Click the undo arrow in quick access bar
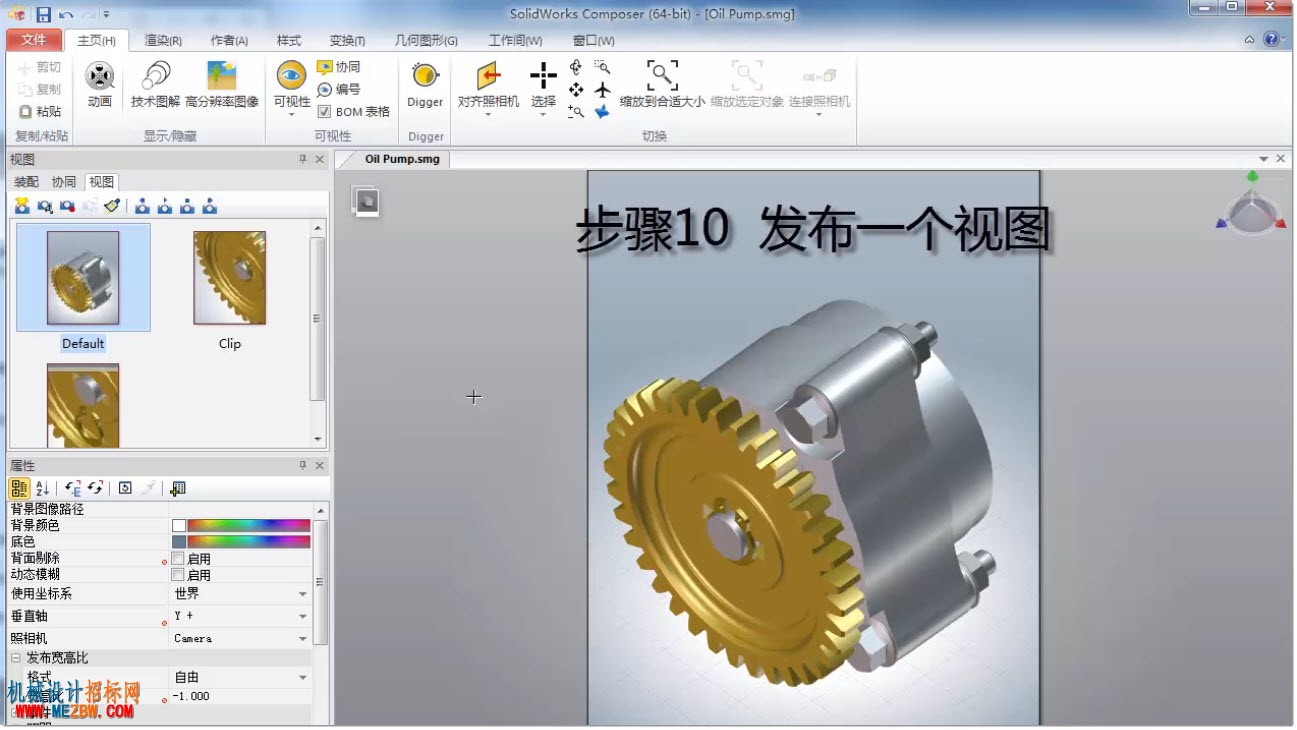1297x730 pixels. (66, 14)
